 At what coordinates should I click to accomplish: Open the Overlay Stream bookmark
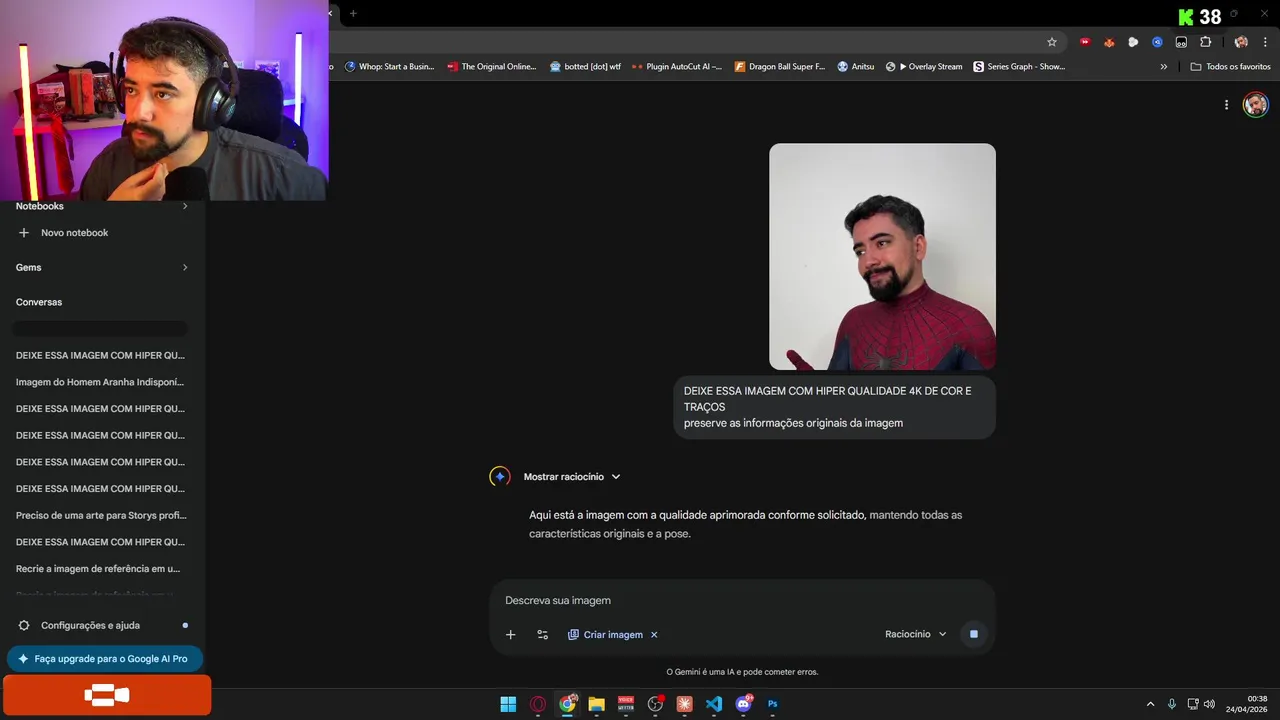pyautogui.click(x=924, y=67)
